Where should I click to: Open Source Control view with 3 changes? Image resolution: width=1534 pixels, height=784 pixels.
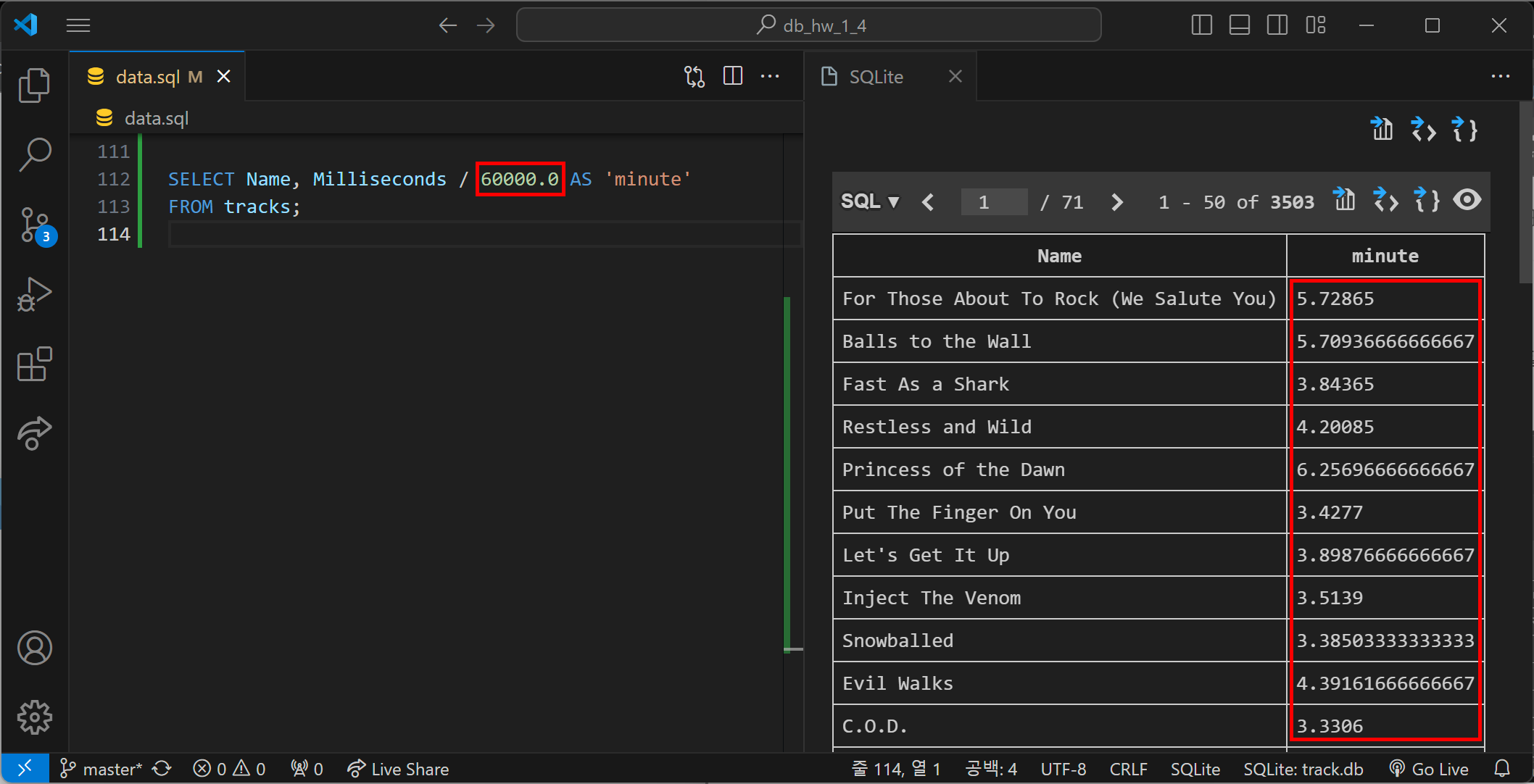tap(34, 225)
